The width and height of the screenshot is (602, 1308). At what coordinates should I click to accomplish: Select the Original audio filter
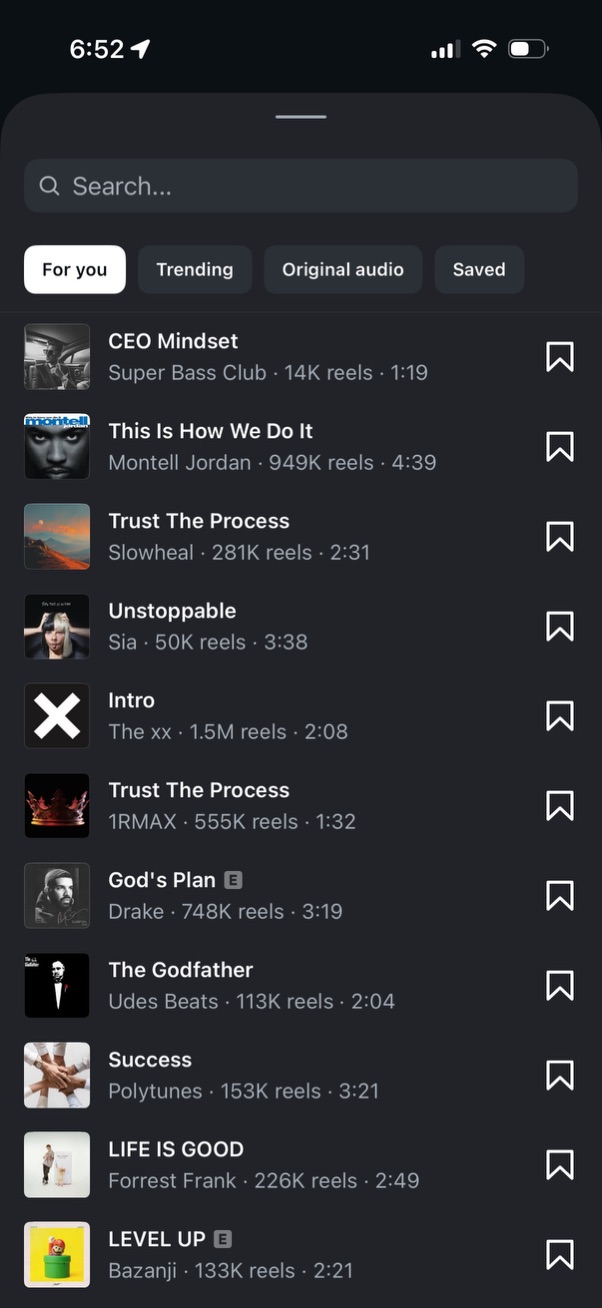click(343, 269)
